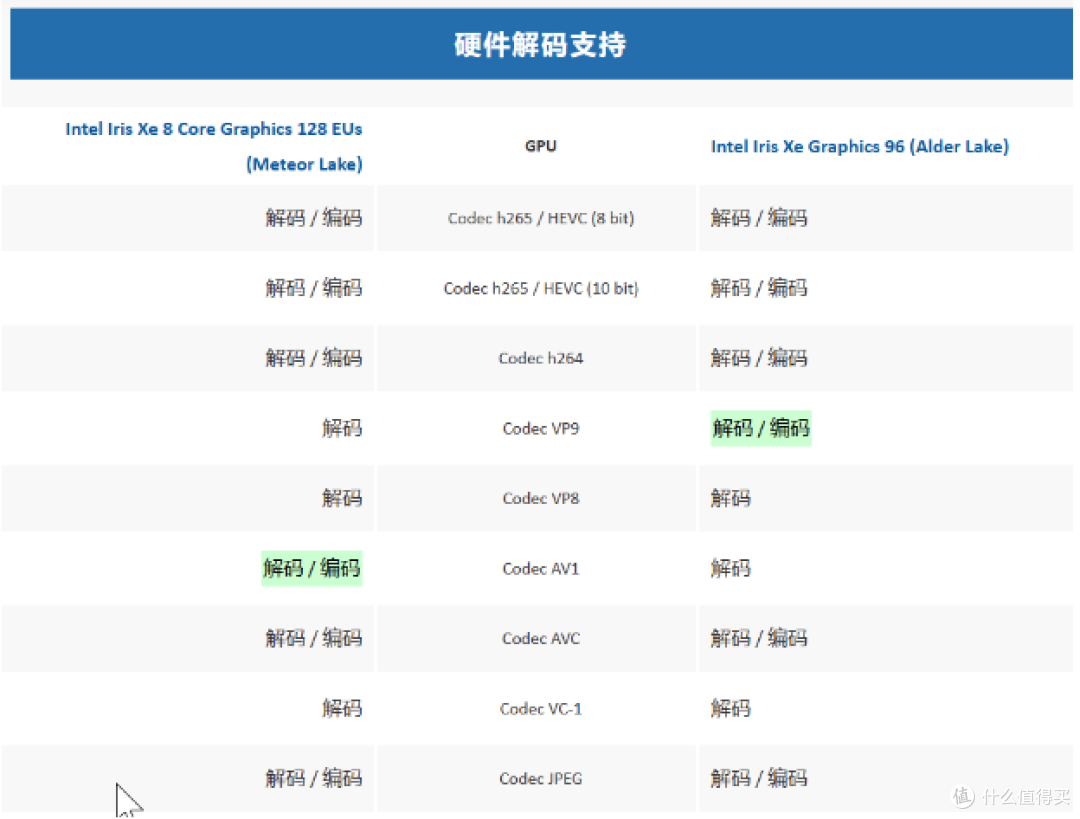The image size is (1080, 819).
Task: Click Alder Lake 解码 / 编码 in HEVC 10 bit row
Action: [759, 288]
